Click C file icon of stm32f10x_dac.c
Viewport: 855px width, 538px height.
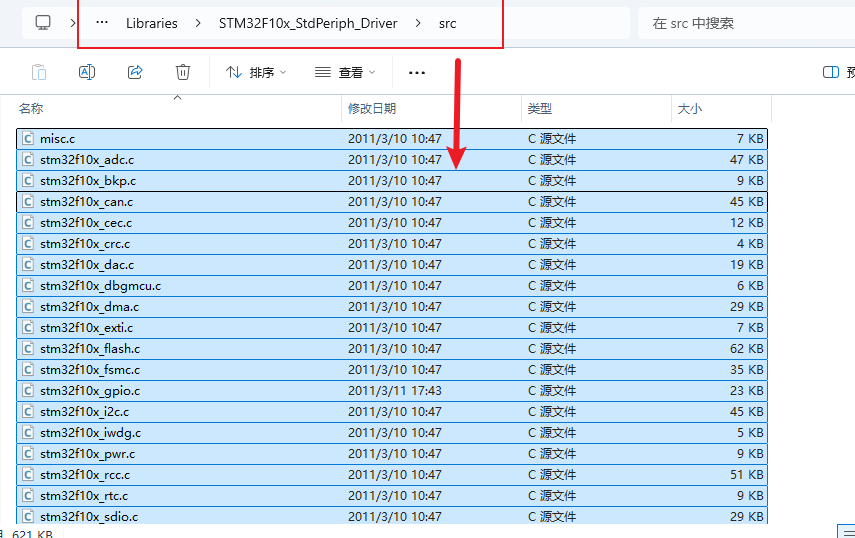click(x=28, y=264)
